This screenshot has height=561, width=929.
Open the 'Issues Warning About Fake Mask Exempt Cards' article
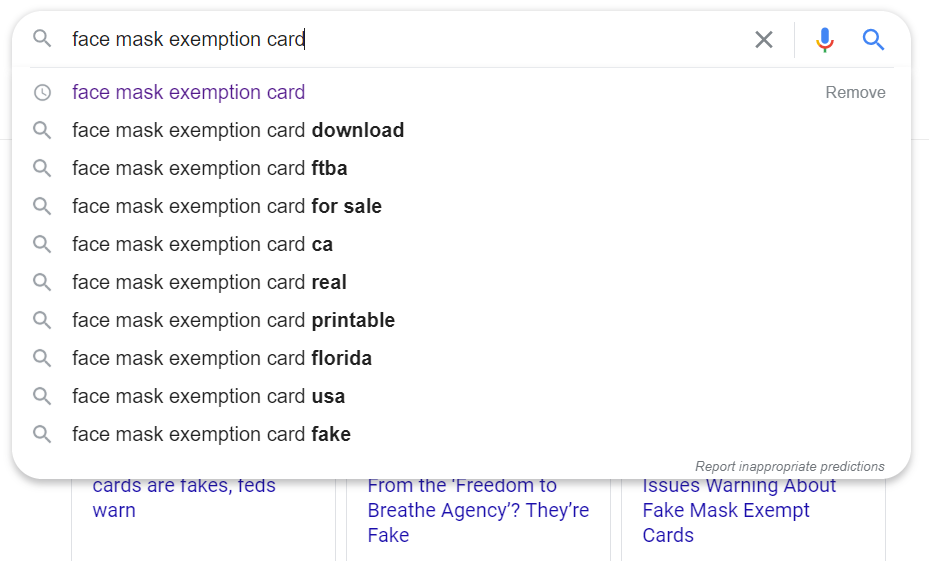pyautogui.click(x=739, y=510)
